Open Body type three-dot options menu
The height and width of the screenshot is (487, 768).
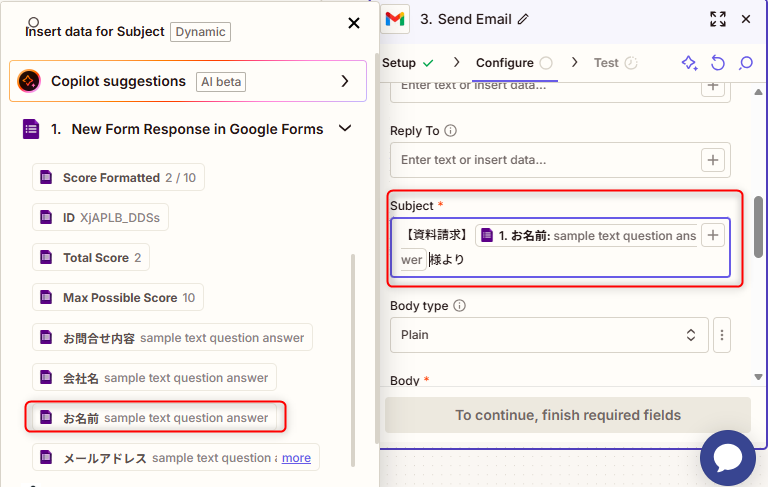click(x=722, y=335)
